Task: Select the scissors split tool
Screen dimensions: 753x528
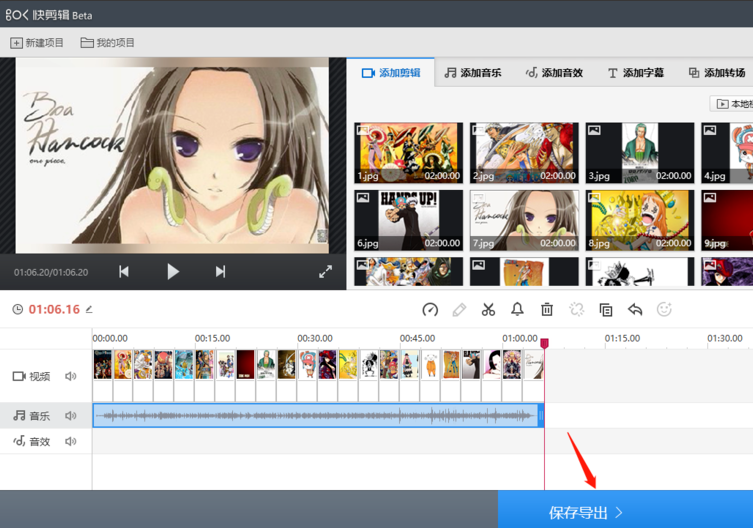Action: 488,310
